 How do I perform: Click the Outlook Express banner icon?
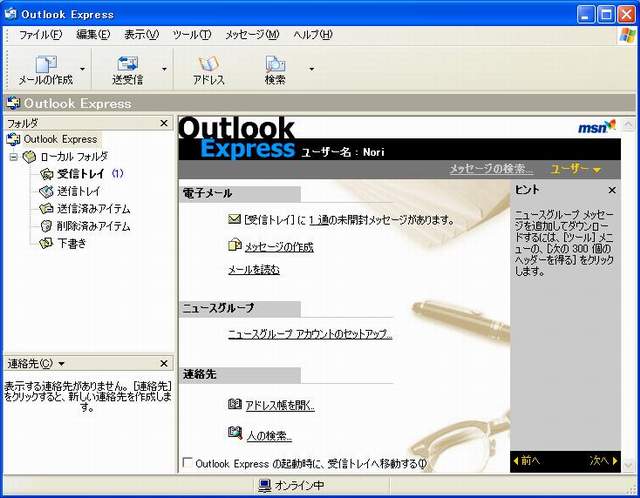[x=13, y=103]
